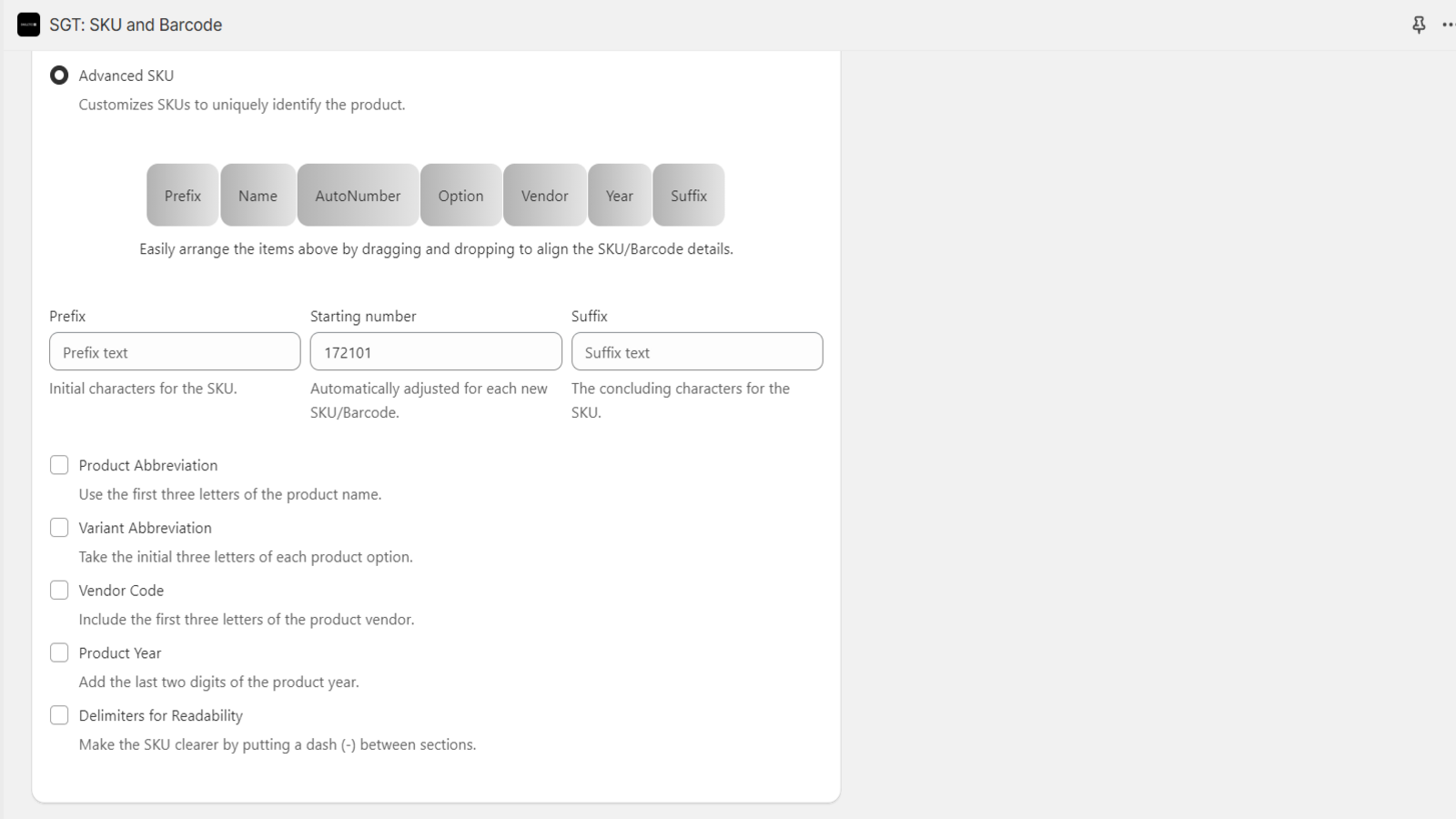
Task: Enable the Vendor Code checkbox
Action: point(59,590)
